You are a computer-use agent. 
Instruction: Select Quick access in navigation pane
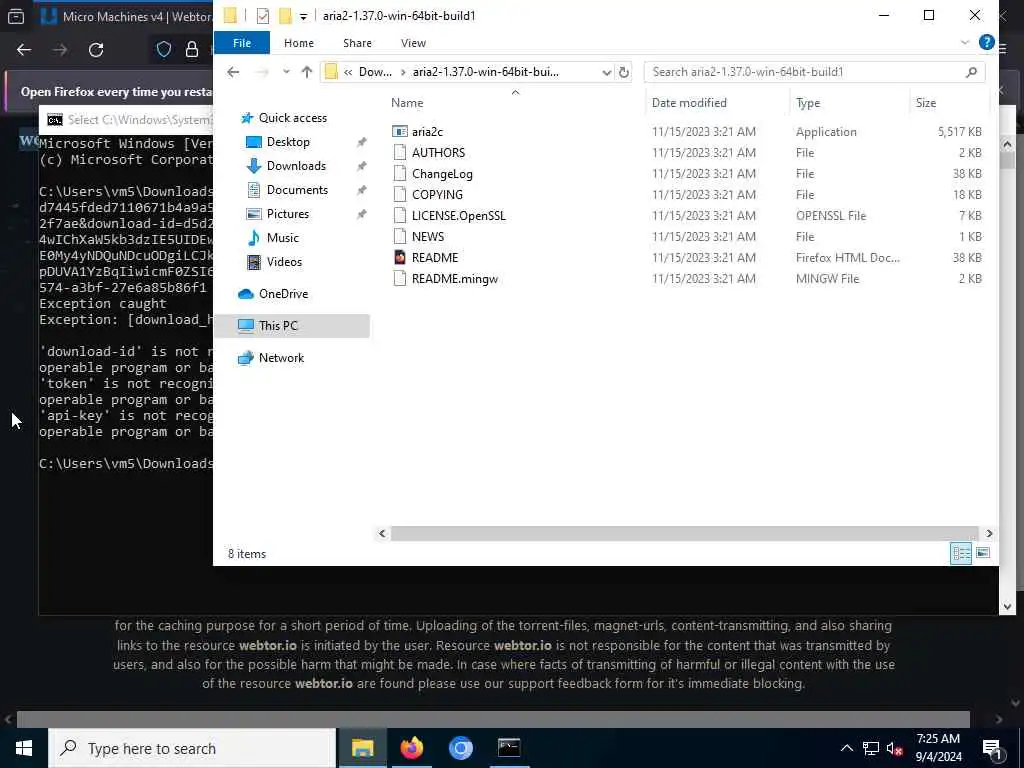click(293, 118)
